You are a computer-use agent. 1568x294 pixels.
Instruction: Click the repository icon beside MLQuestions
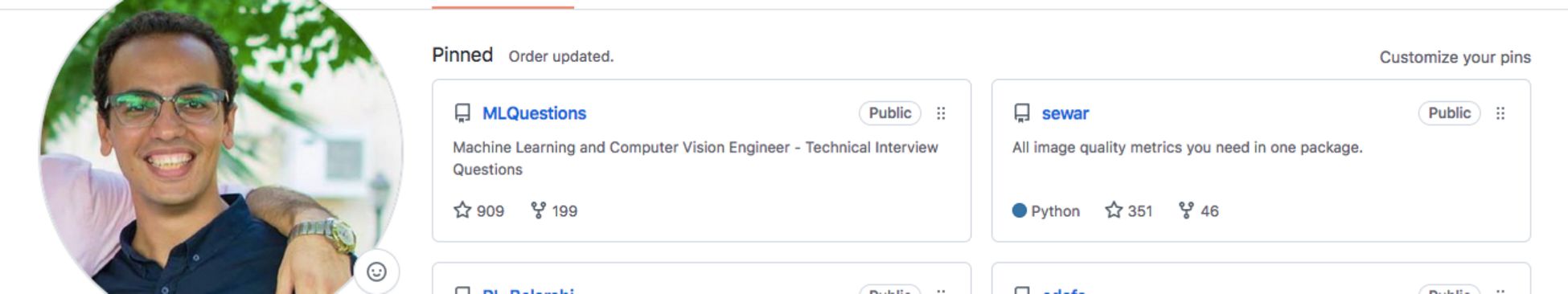(x=462, y=113)
